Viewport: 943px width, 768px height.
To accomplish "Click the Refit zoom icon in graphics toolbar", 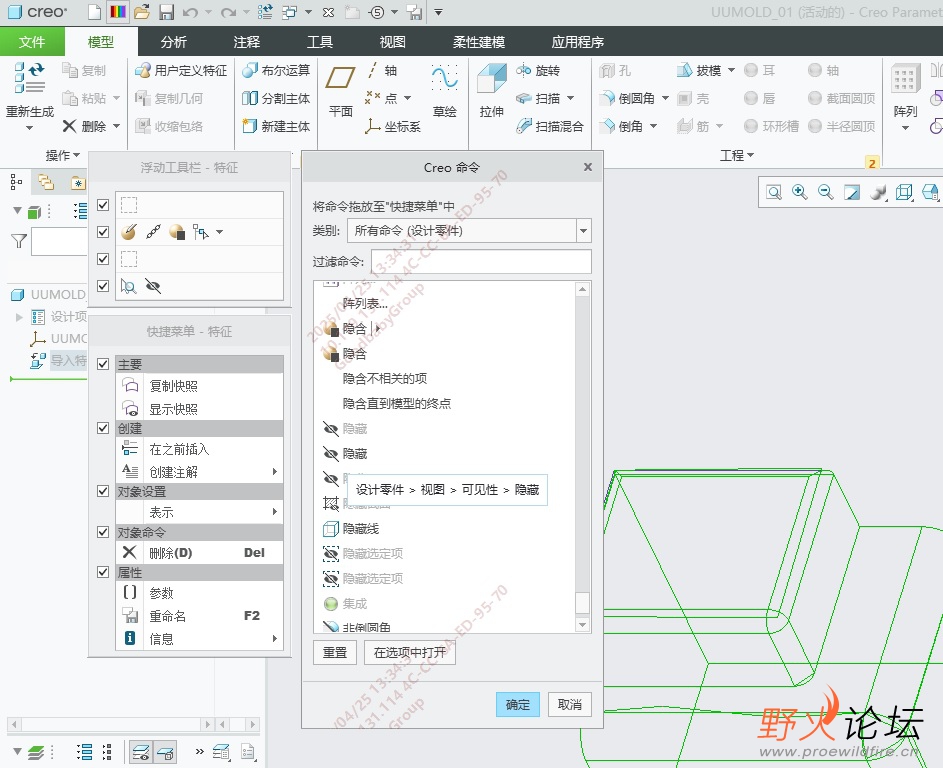I will coord(773,192).
